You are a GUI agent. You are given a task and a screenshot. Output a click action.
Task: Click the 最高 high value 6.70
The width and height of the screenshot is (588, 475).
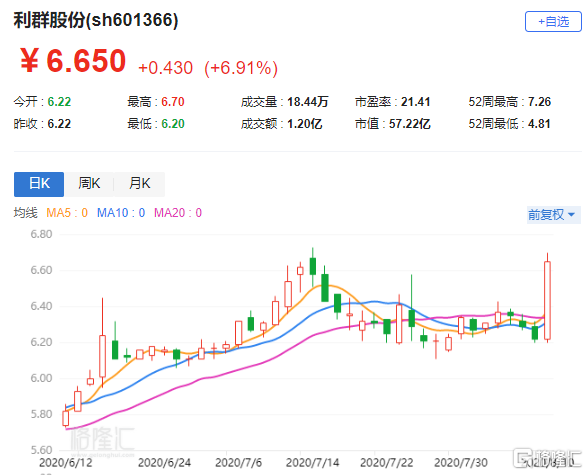(x=173, y=102)
